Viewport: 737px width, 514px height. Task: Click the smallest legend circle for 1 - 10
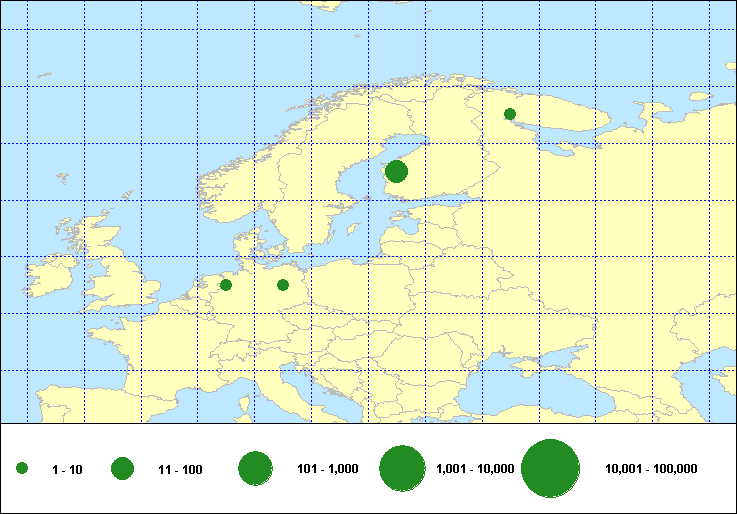(x=22, y=469)
